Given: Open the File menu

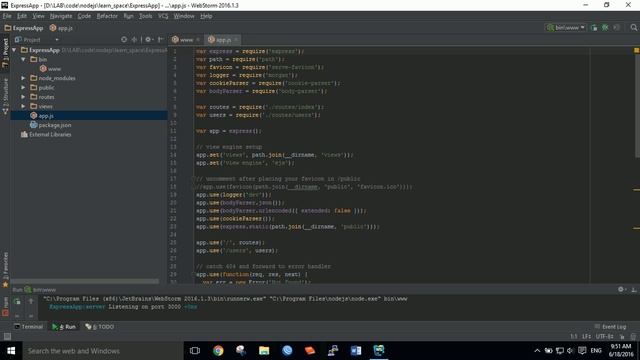Looking at the screenshot, I should pos(7,16).
